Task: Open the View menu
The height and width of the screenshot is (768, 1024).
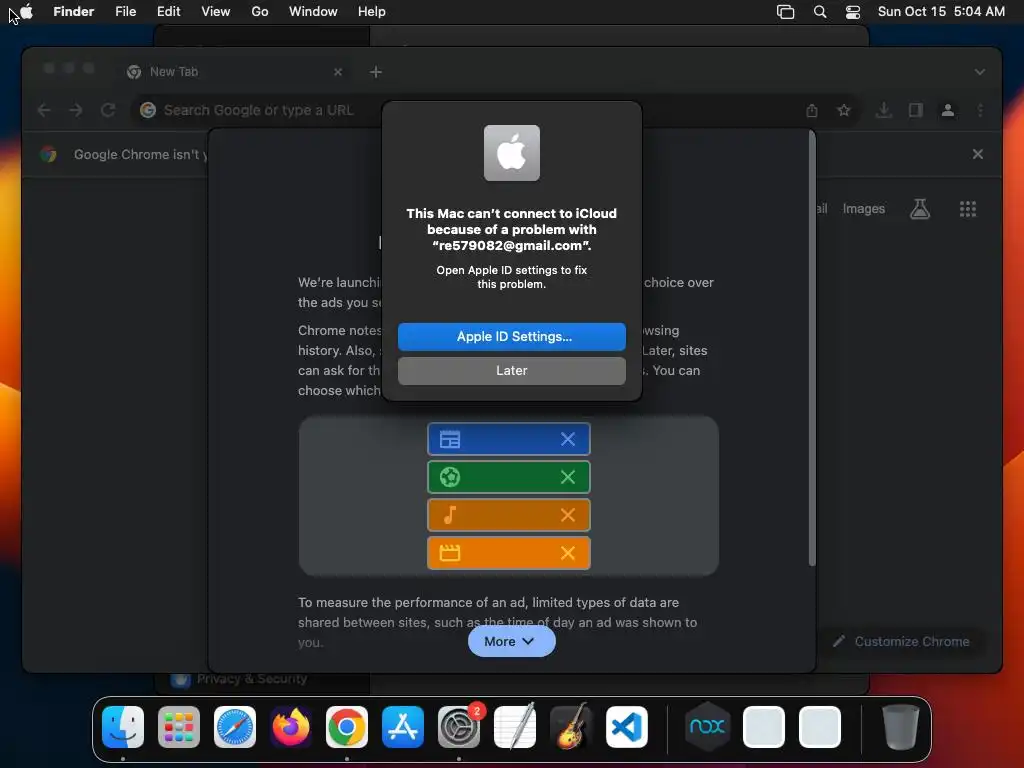Action: coord(216,11)
